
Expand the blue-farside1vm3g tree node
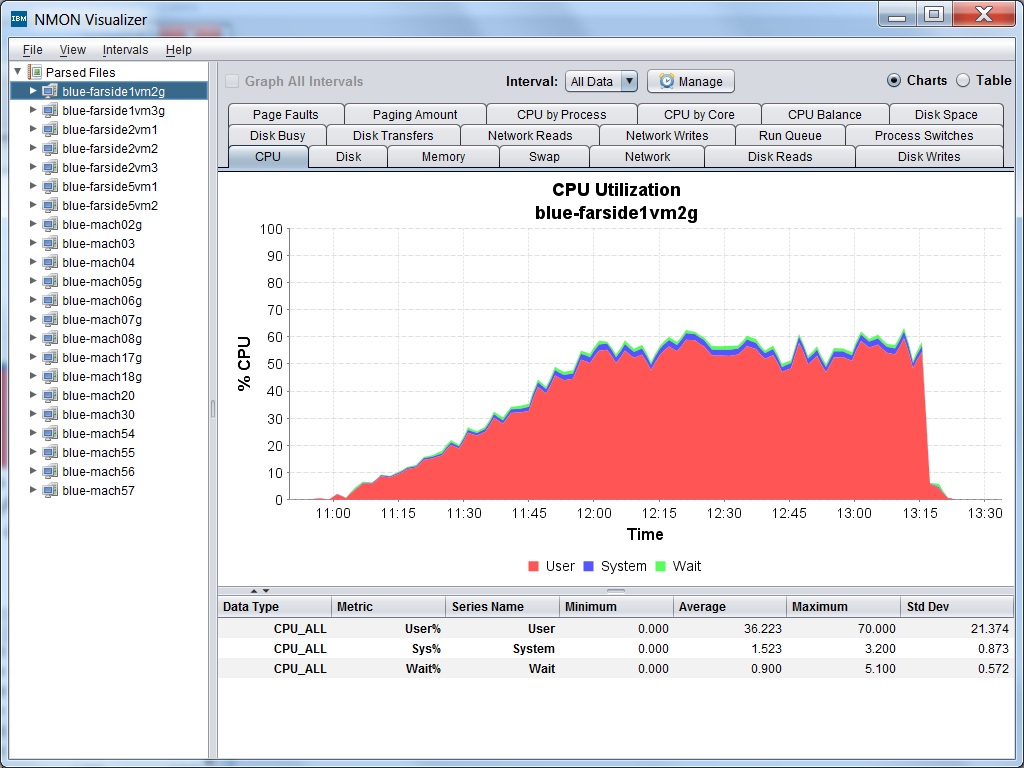tap(33, 111)
